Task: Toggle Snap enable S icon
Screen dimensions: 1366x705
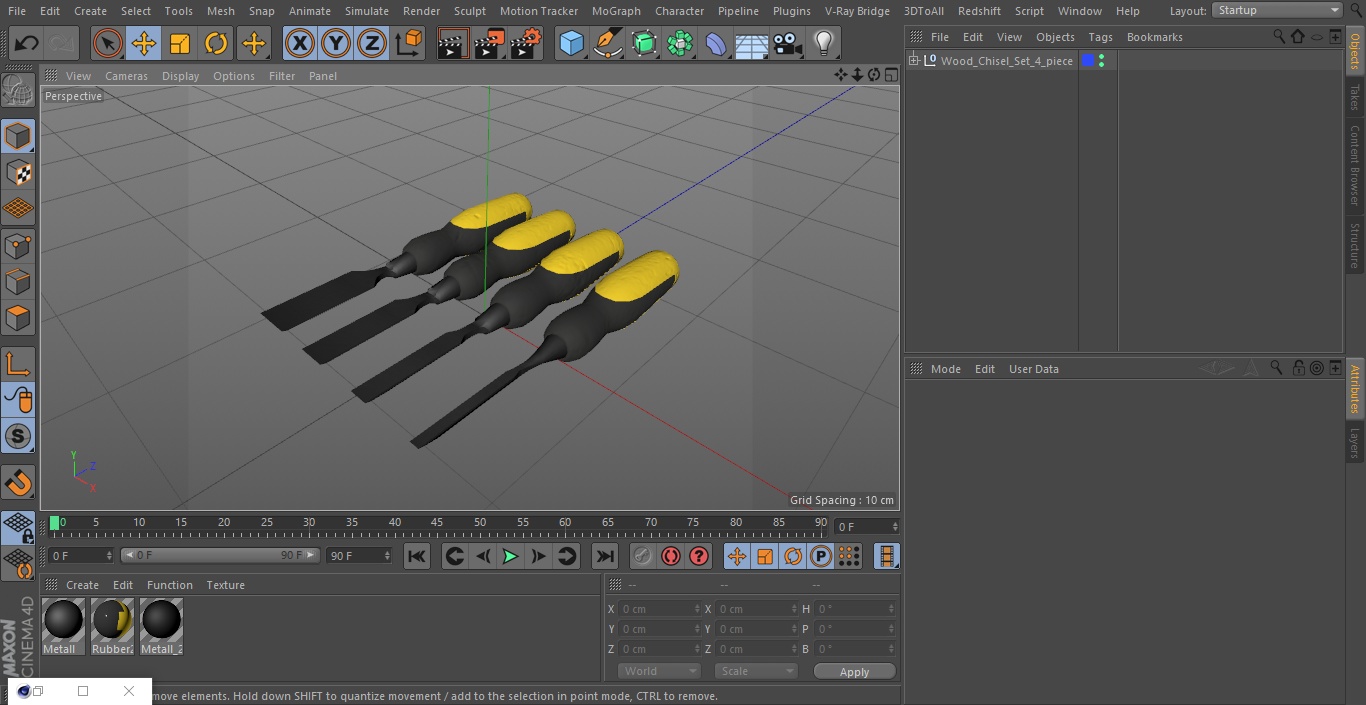Action: point(18,436)
